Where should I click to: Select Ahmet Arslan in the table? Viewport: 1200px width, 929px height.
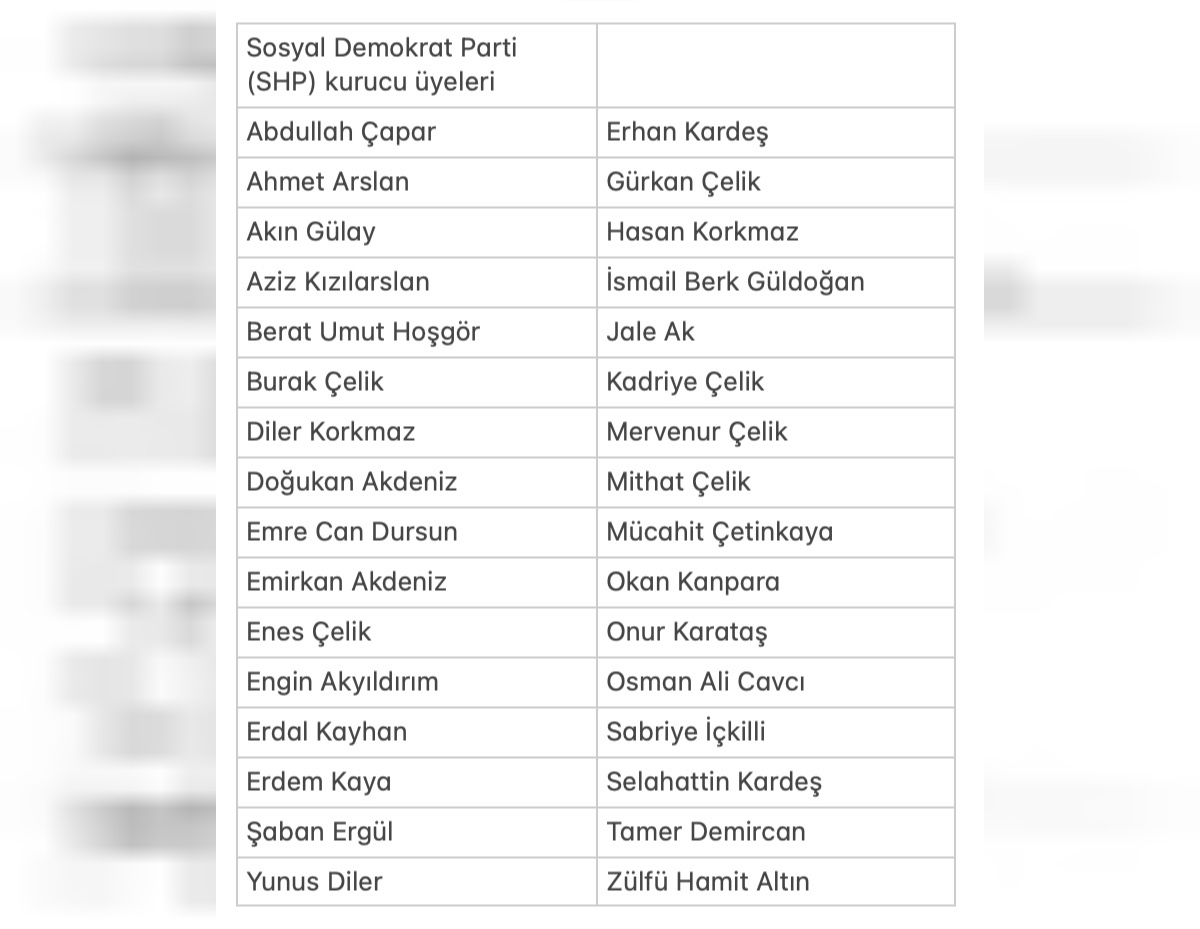coord(328,182)
